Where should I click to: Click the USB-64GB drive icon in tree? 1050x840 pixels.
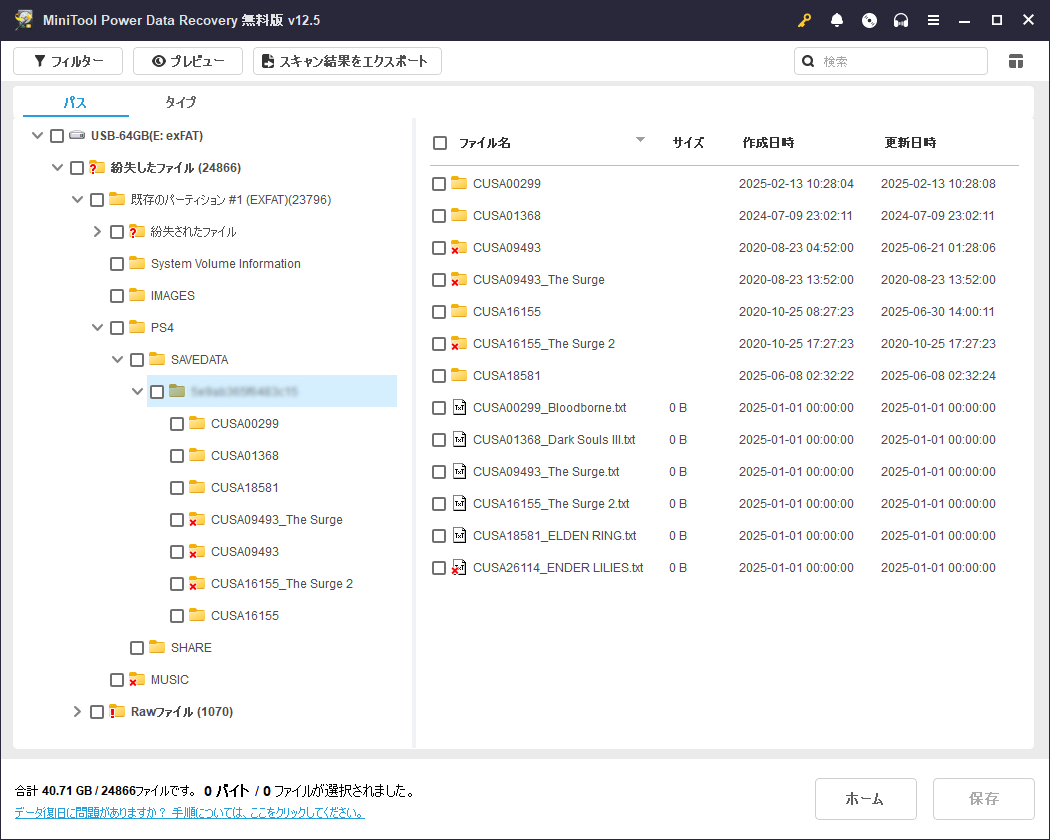pyautogui.click(x=77, y=135)
